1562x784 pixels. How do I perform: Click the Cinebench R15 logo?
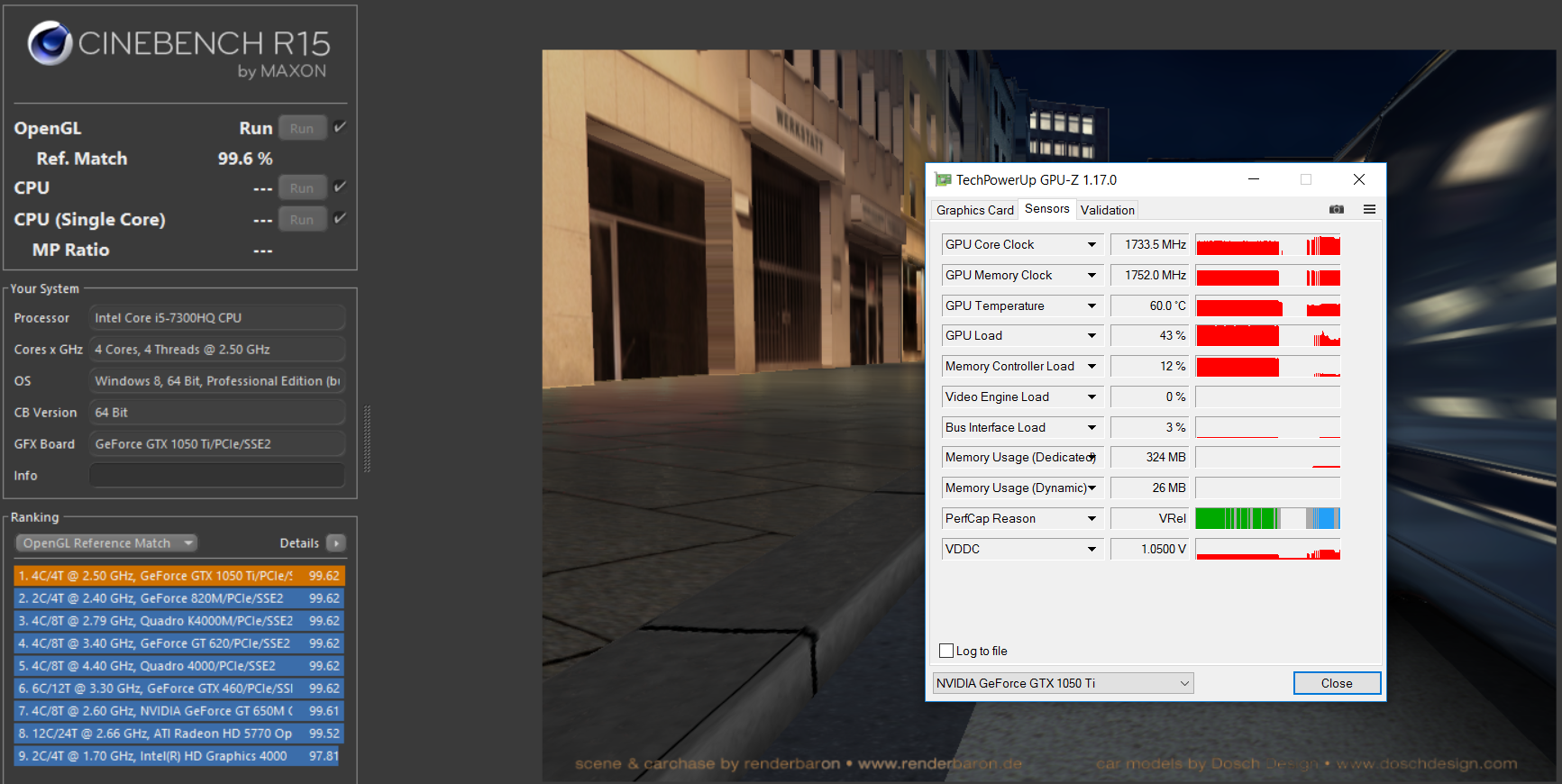[178, 51]
